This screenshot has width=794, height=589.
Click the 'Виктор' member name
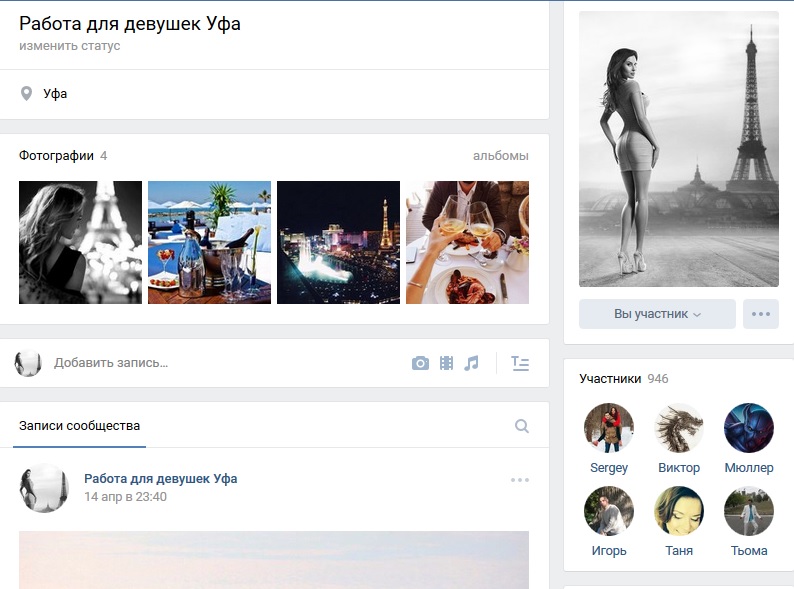[x=679, y=467]
